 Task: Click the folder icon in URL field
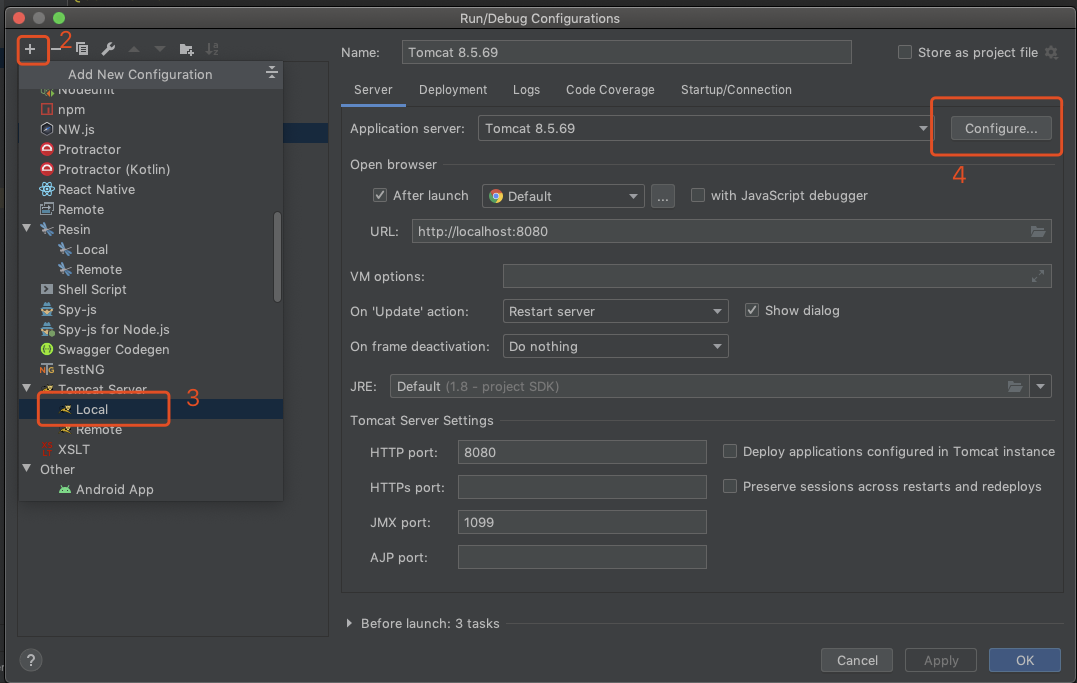pyautogui.click(x=1038, y=232)
